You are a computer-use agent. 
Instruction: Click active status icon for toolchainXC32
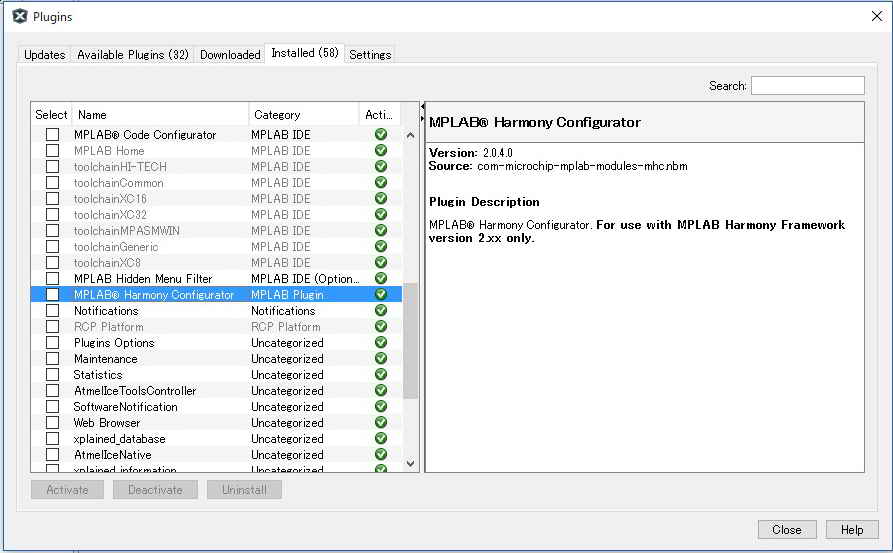(x=381, y=214)
